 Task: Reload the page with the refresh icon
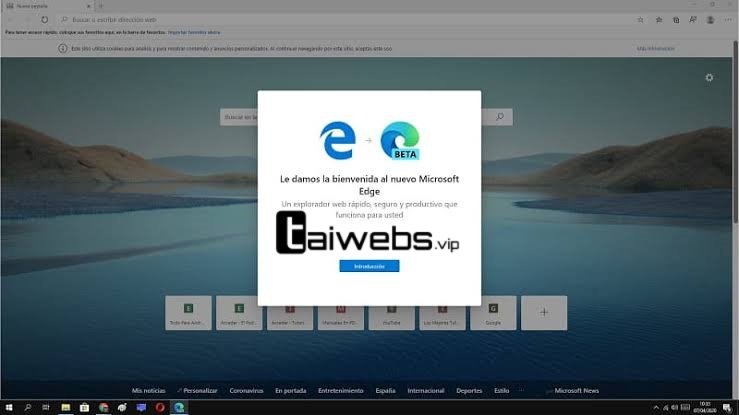44,20
